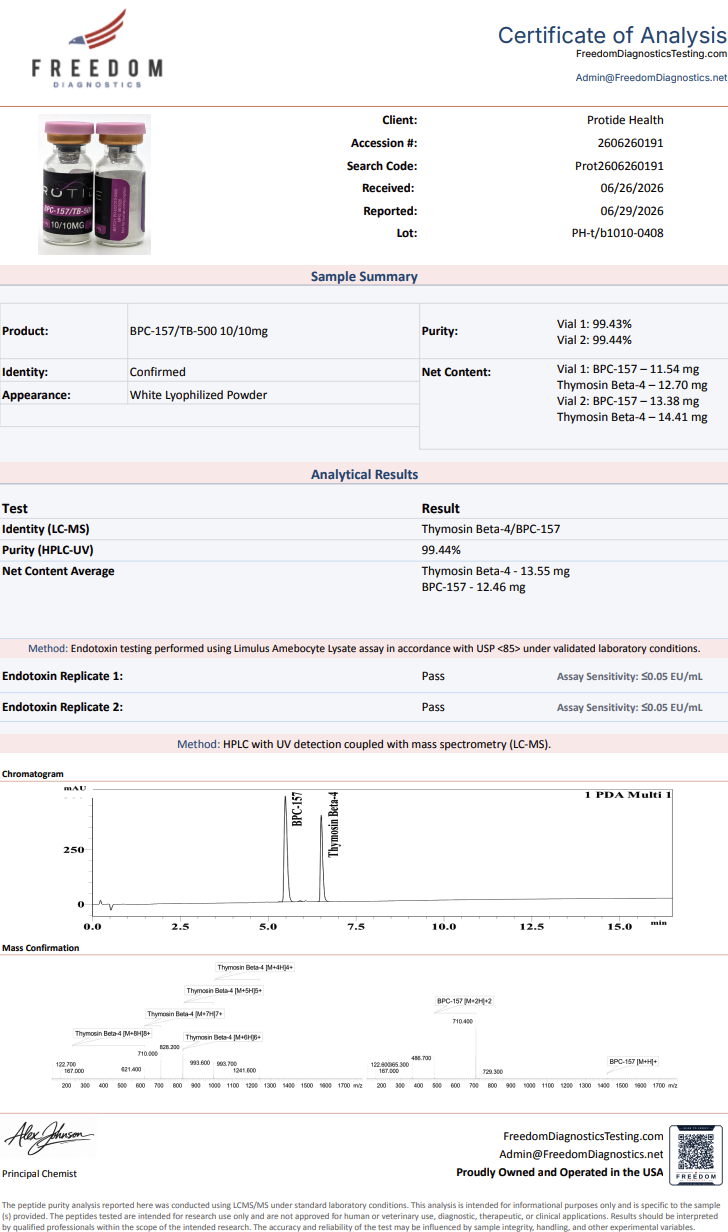Image resolution: width=728 pixels, height=1232 pixels.
Task: Click the Alex Johnson signature
Action: [x=48, y=1137]
